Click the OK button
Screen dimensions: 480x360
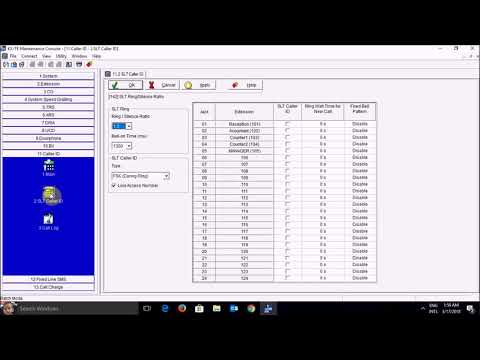tap(125, 85)
